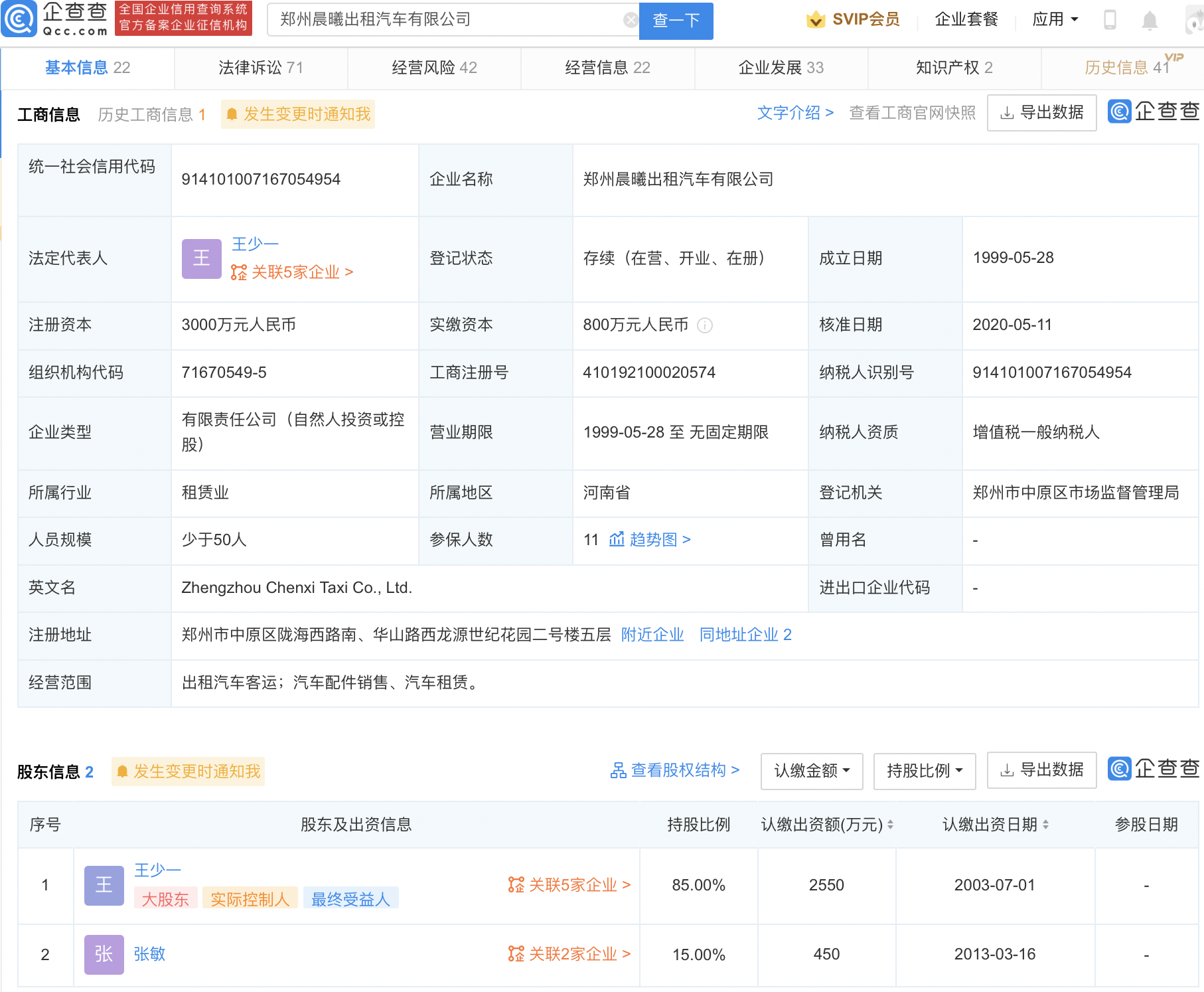Export 股东信息 data with 导出数据
The image size is (1204, 992).
(x=1041, y=770)
